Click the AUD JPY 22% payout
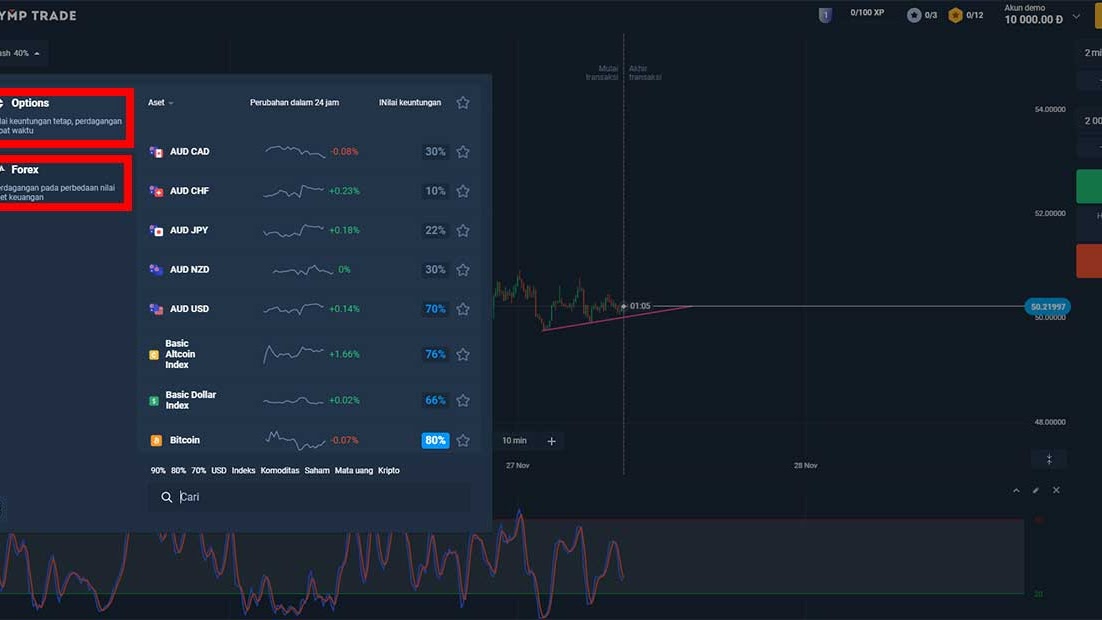1102x620 pixels. click(x=435, y=230)
